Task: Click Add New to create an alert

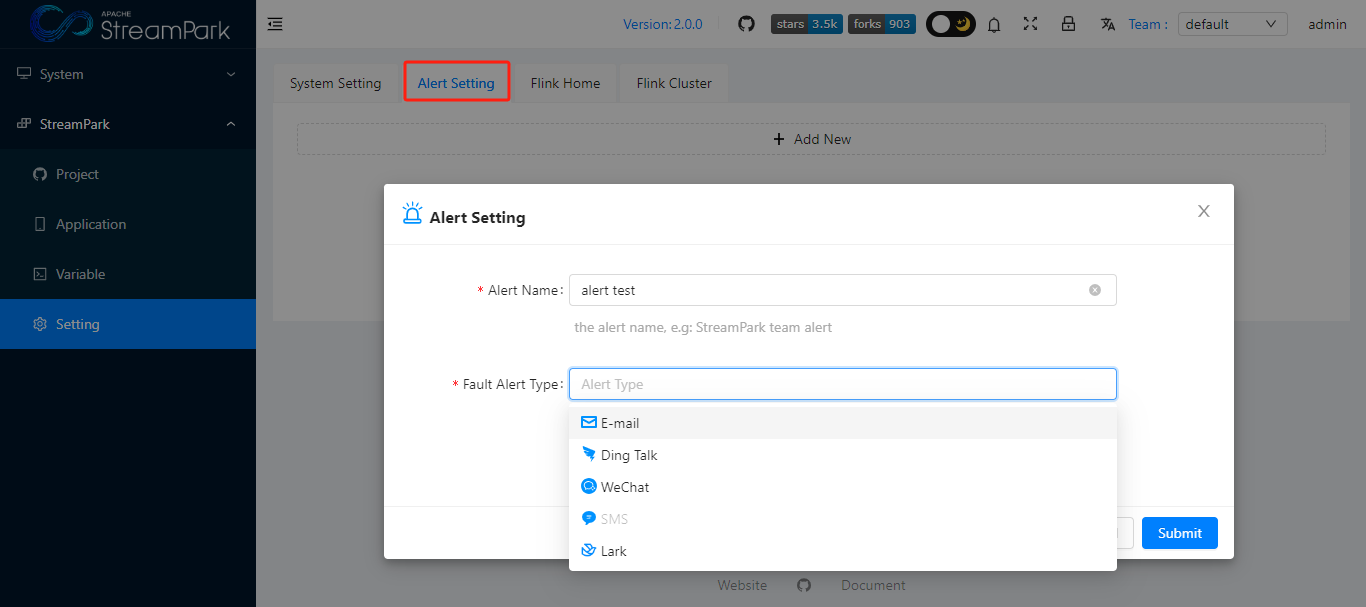Action: pyautogui.click(x=812, y=139)
